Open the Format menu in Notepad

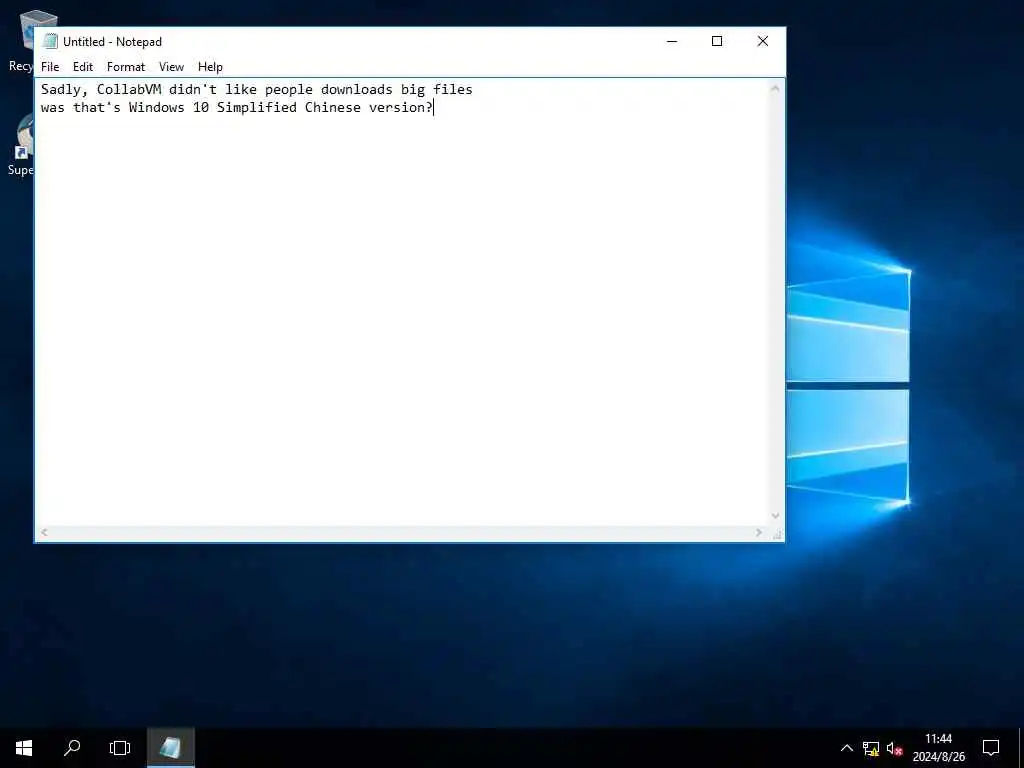click(x=125, y=67)
